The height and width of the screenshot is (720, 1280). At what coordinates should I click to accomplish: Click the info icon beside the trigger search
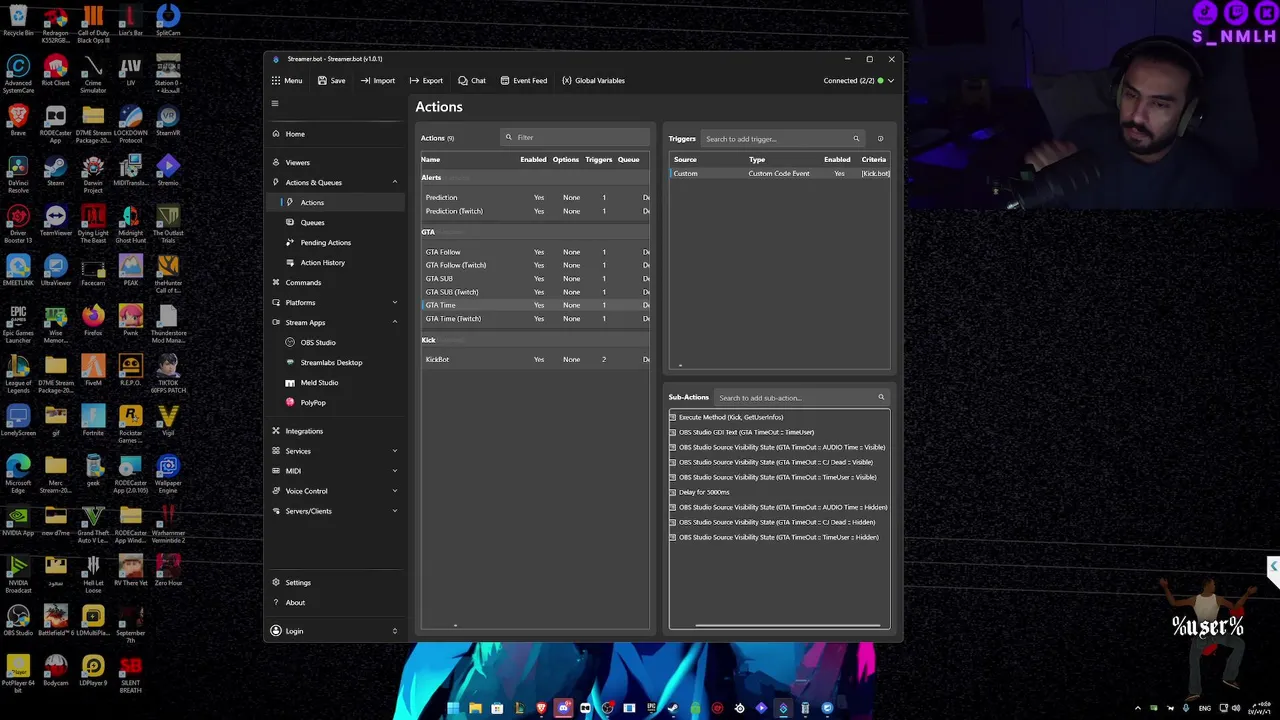(880, 139)
